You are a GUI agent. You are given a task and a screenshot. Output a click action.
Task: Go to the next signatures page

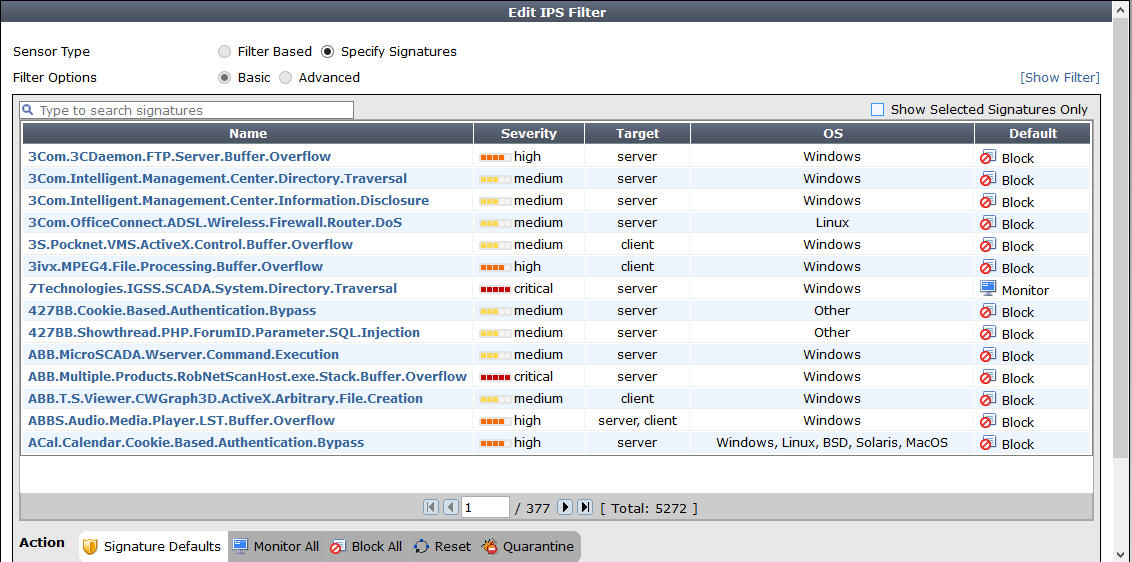pyautogui.click(x=565, y=507)
